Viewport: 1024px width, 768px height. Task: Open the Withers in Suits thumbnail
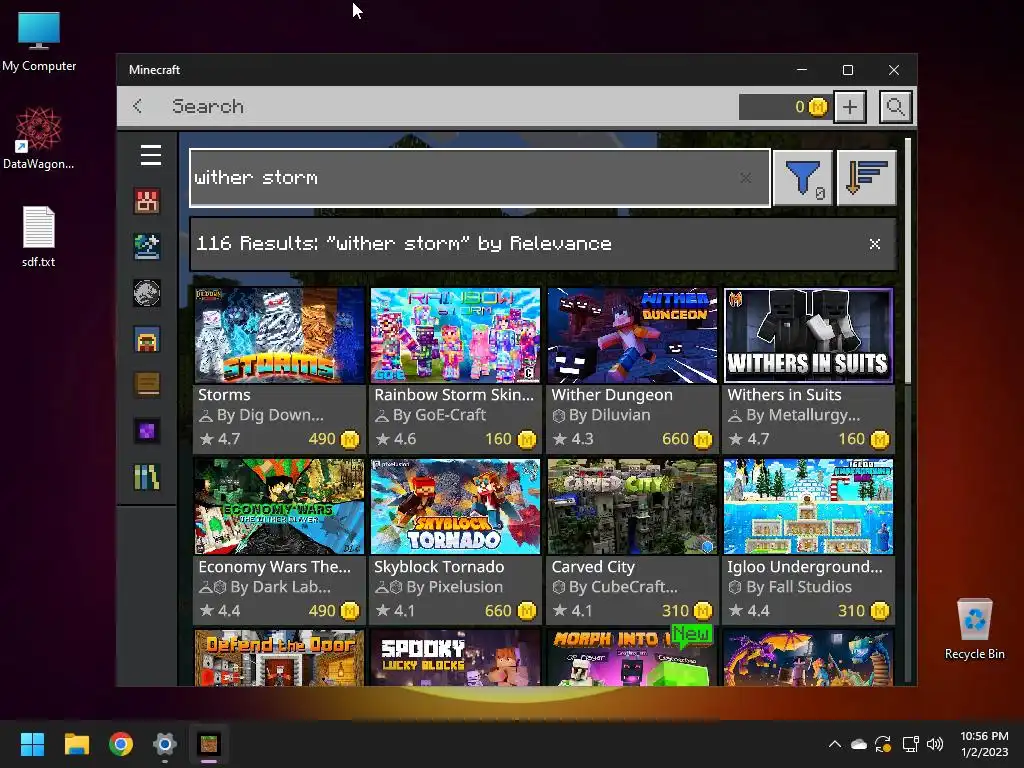point(808,335)
